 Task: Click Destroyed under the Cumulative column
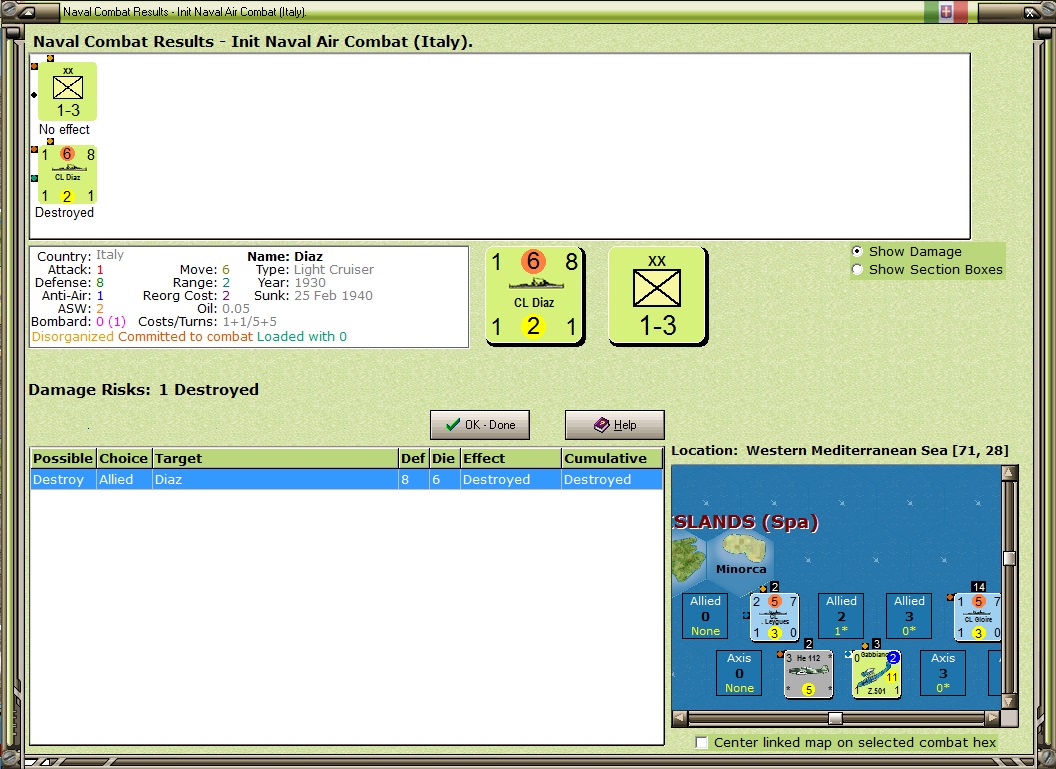point(612,479)
